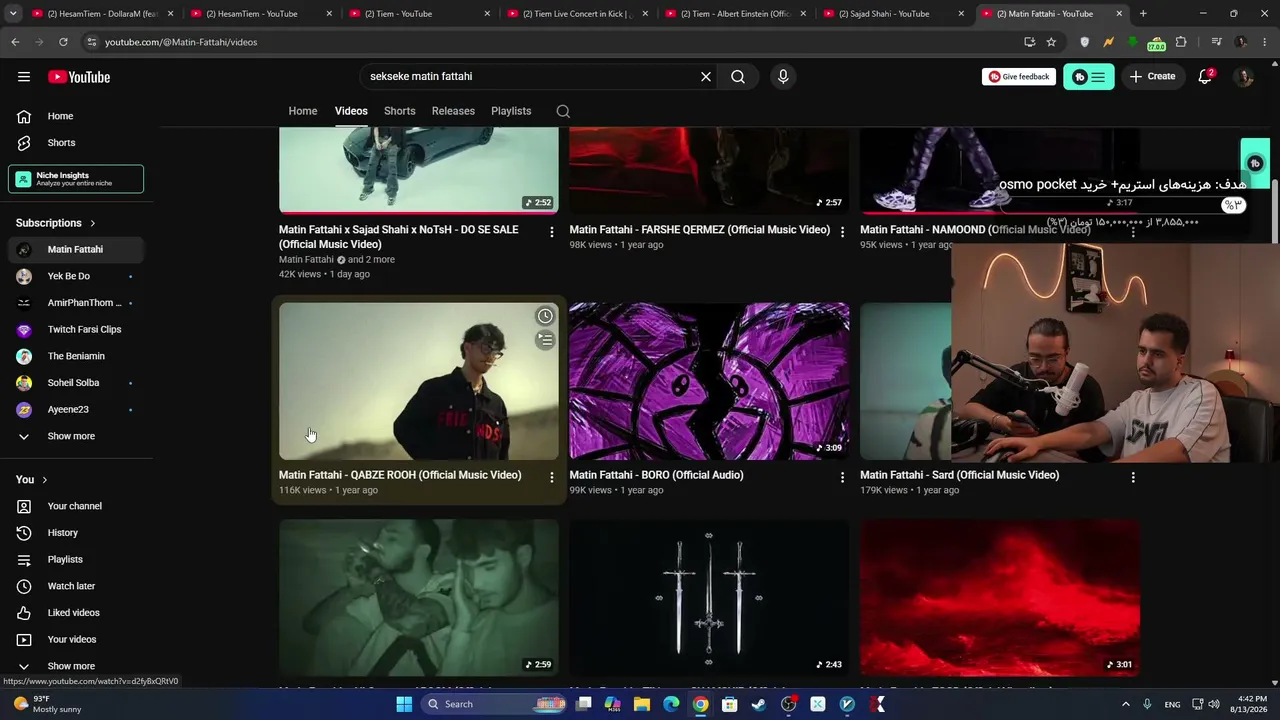Launch Microsoft Edge from the taskbar
Screen dimensions: 1280x720
click(x=671, y=704)
